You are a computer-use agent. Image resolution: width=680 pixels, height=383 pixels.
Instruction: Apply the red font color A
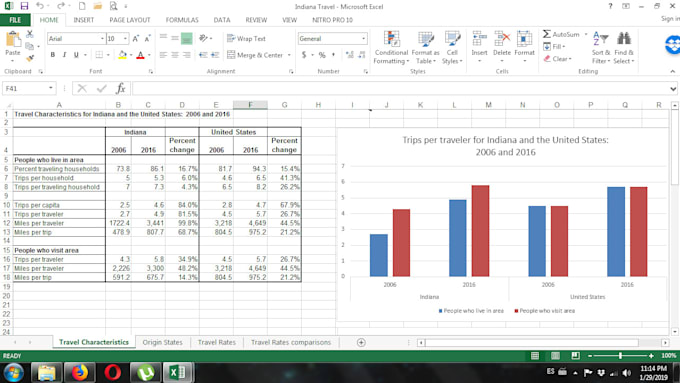point(140,55)
